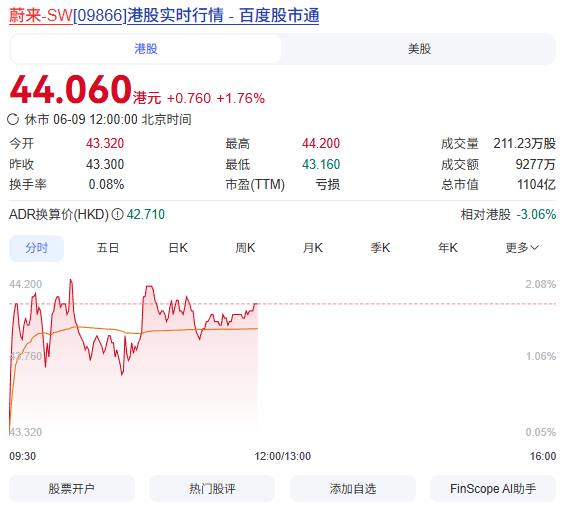Click the 今开 value 43.320
The height and width of the screenshot is (512, 588).
tap(105, 143)
